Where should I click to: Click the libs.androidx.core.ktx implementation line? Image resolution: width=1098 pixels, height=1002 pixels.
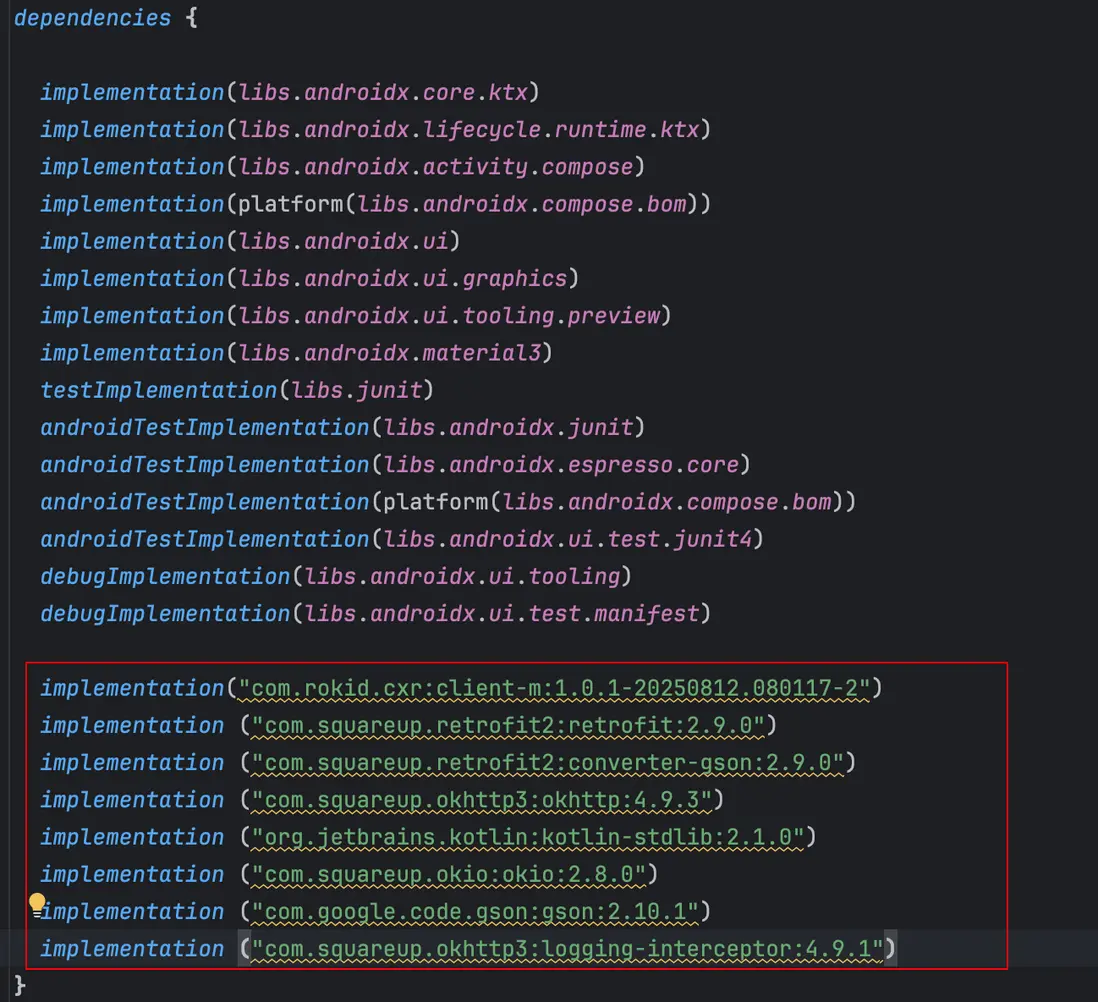point(290,92)
